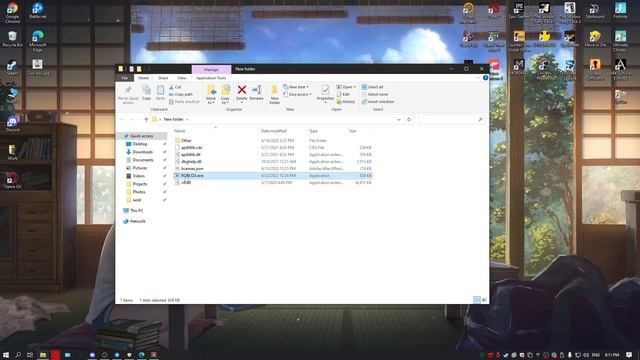Click the address bar history dropdown
Viewport: 640px width, 360px height.
[398, 120]
